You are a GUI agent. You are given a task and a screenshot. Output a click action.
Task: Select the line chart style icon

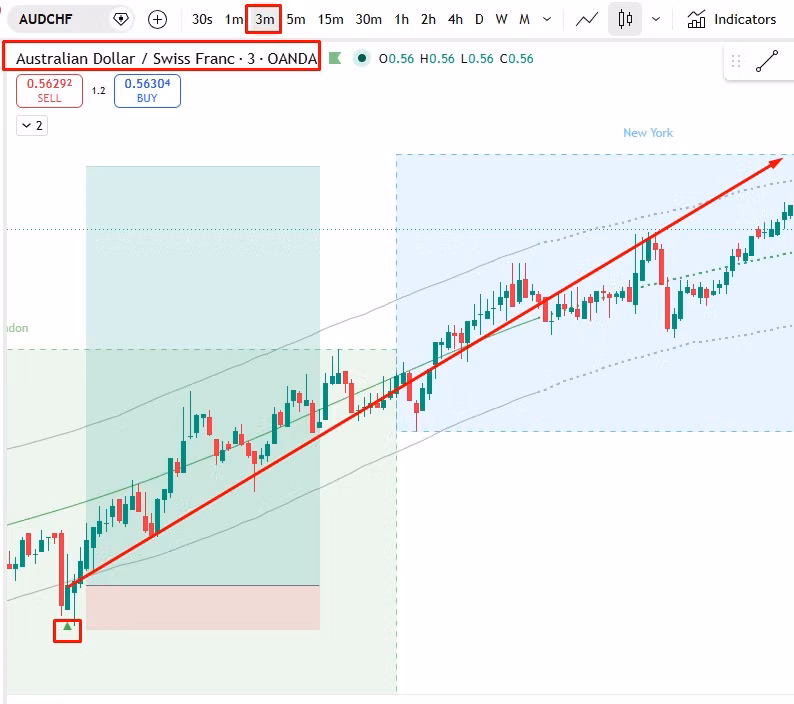pyautogui.click(x=587, y=19)
